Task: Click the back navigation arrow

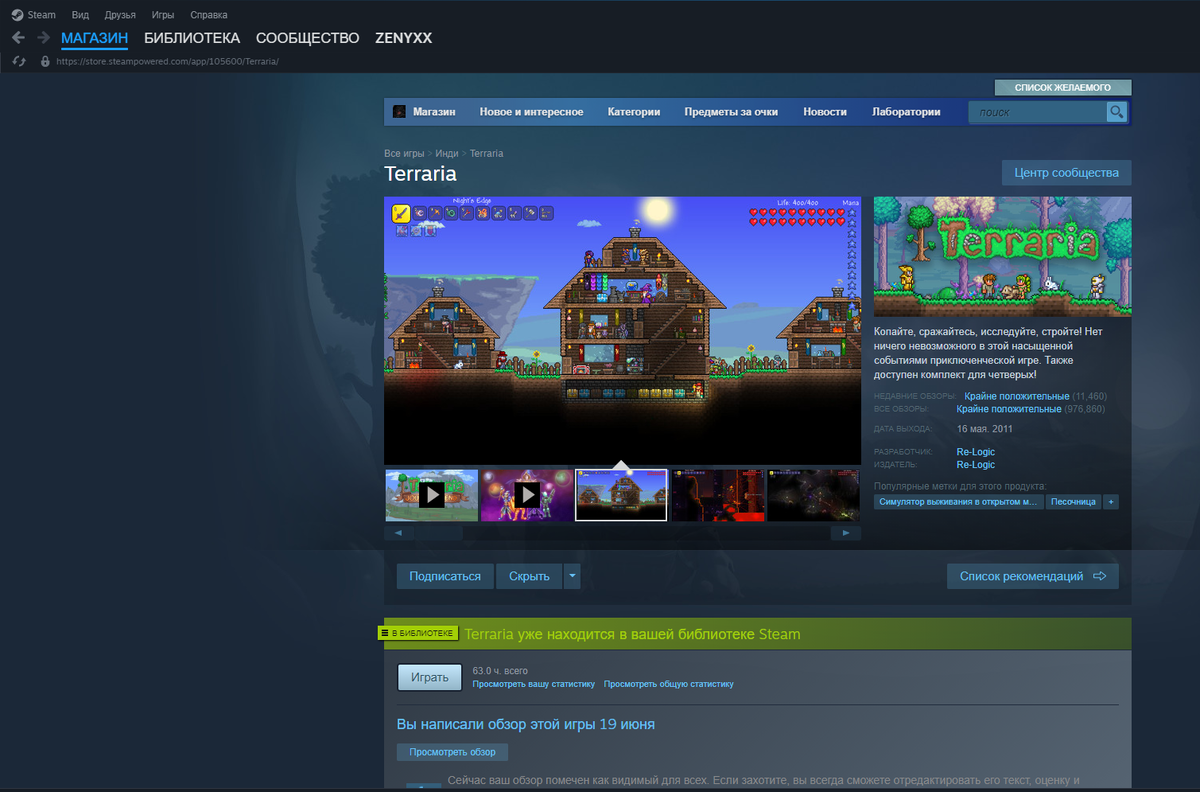Action: pos(18,37)
